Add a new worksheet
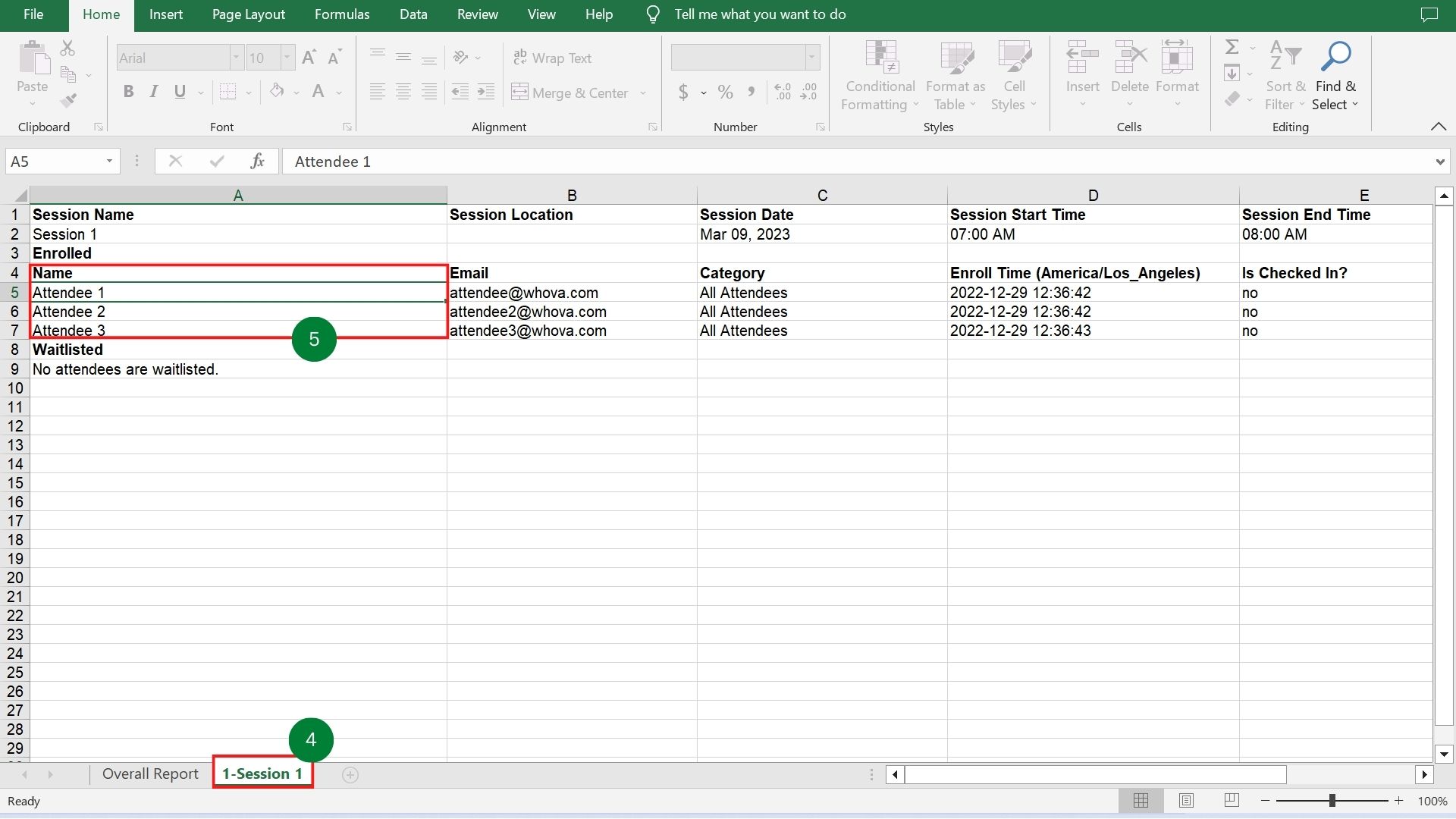1456x819 pixels. pyautogui.click(x=350, y=774)
